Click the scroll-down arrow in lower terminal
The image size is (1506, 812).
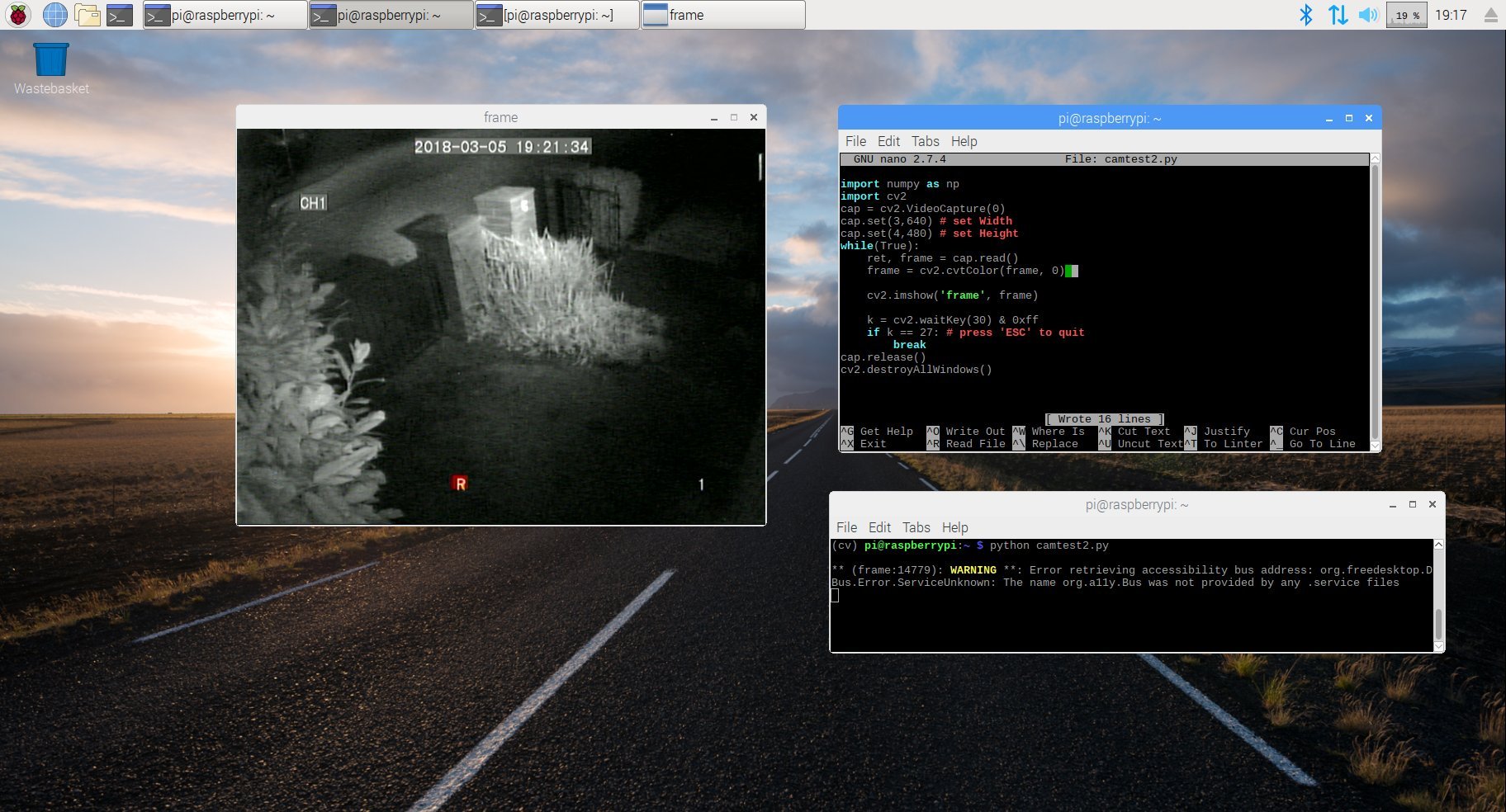(1438, 646)
